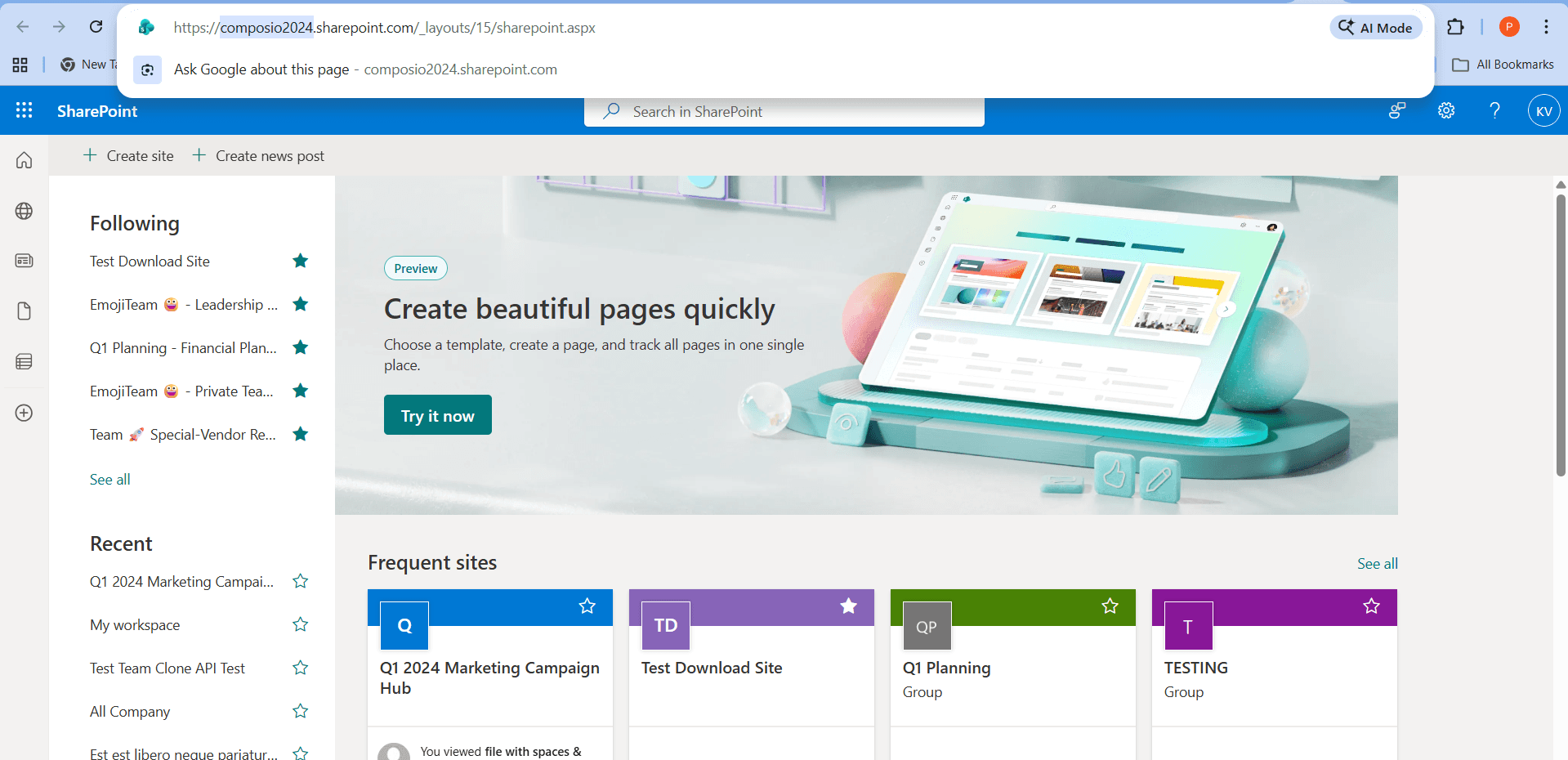1568x760 pixels.
Task: Open Q1 Planning card title
Action: click(x=946, y=668)
